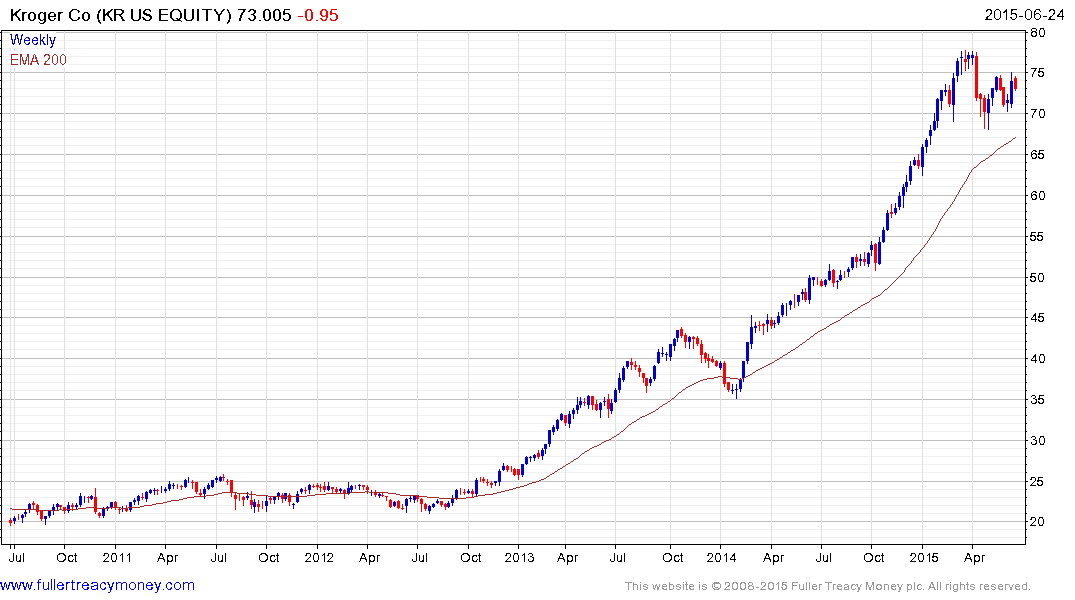Click the copyright notice text
Viewport: 1075px width, 600px height.
coord(828,586)
